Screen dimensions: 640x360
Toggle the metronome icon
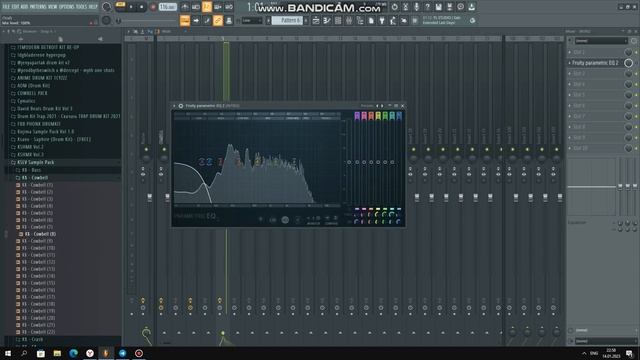[x=185, y=7]
